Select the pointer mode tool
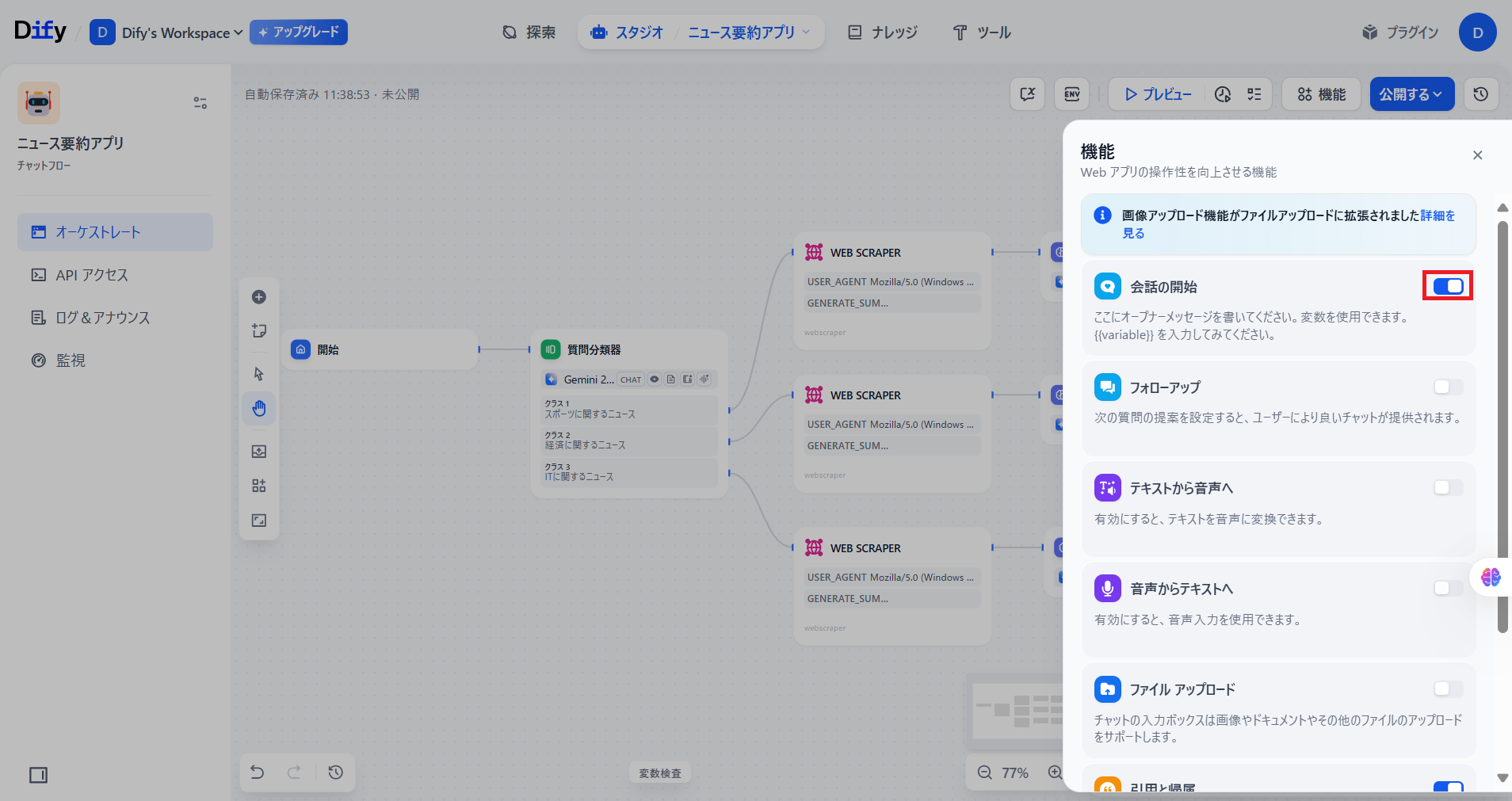The image size is (1512, 801). (259, 374)
